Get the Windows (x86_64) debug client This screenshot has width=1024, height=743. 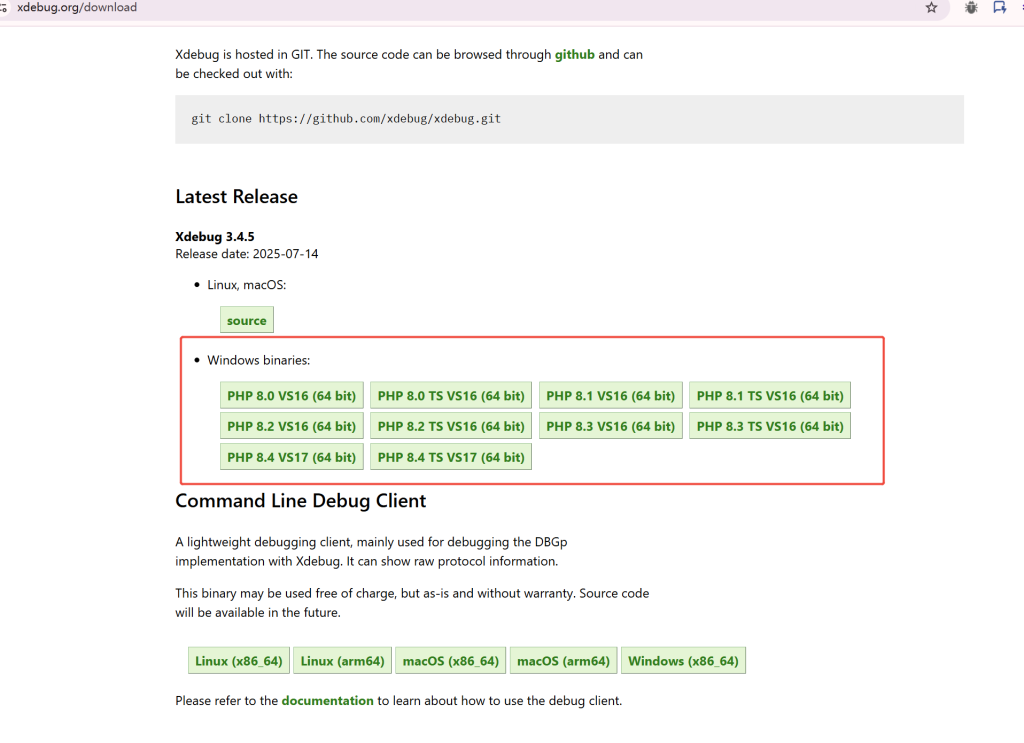(683, 661)
